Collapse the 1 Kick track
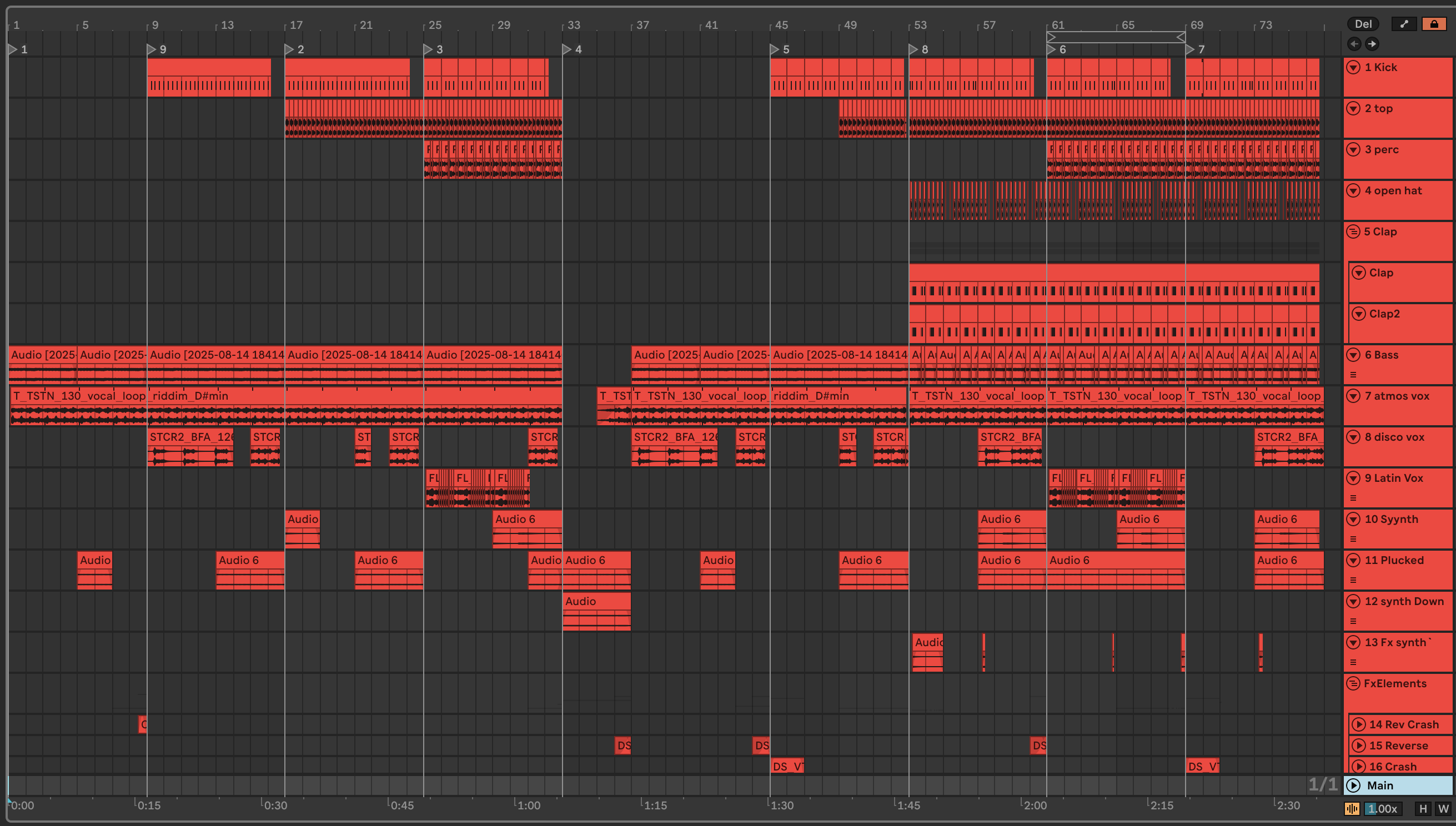The width and height of the screenshot is (1456, 826). pos(1353,68)
